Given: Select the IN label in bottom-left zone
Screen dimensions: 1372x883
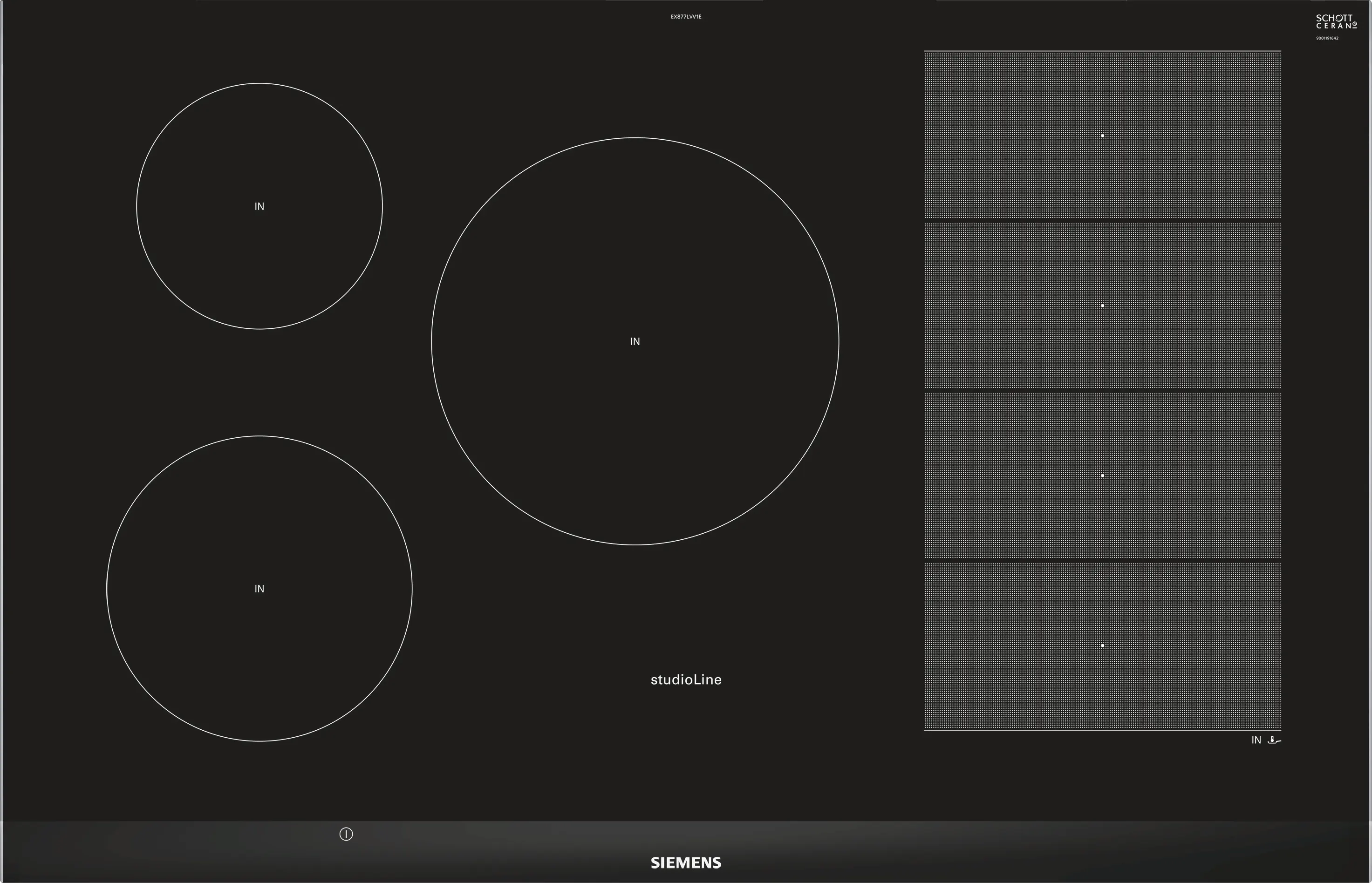Looking at the screenshot, I should tap(259, 589).
